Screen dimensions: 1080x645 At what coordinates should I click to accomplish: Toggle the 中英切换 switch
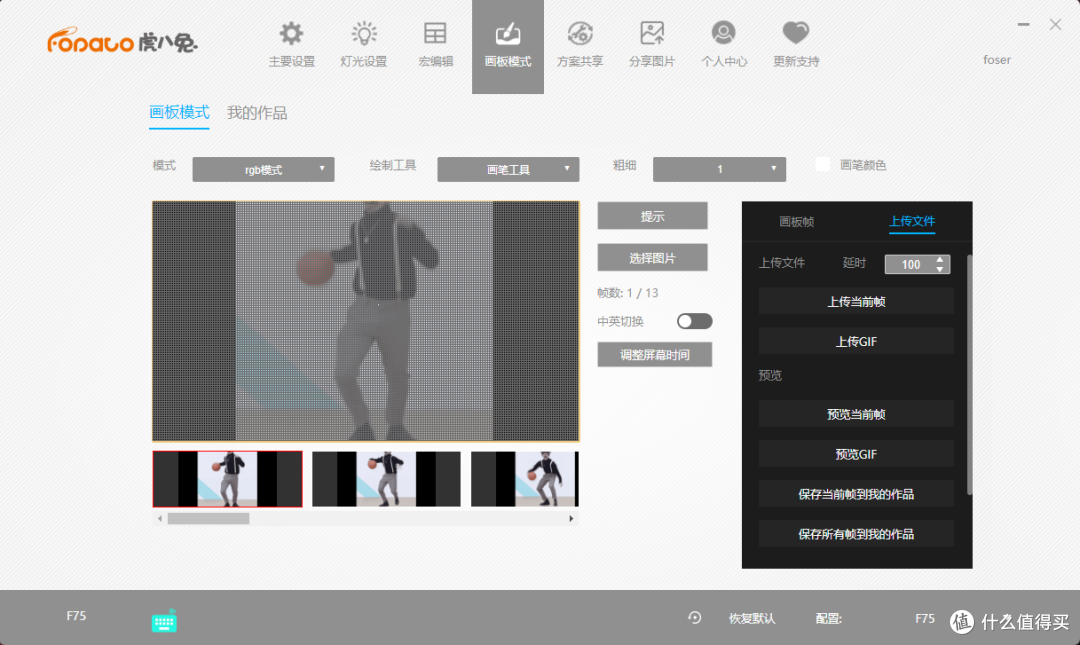pyautogui.click(x=694, y=321)
